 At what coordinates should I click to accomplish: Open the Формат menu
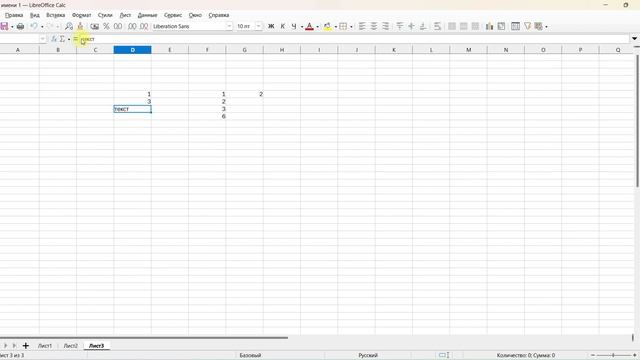82,15
